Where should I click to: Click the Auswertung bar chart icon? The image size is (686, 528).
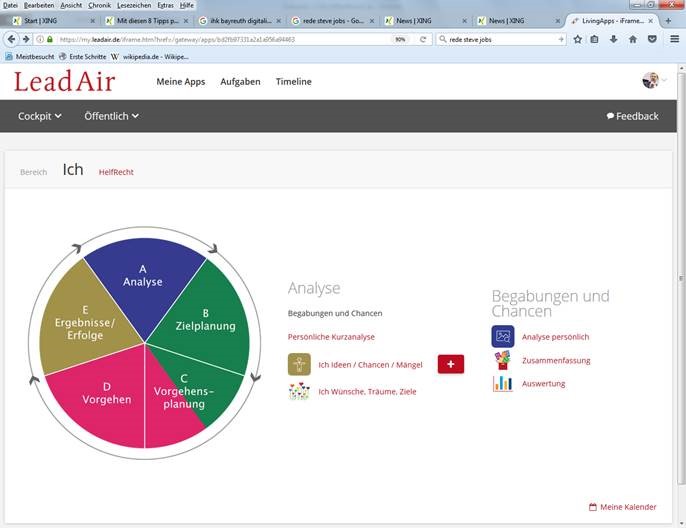point(502,384)
